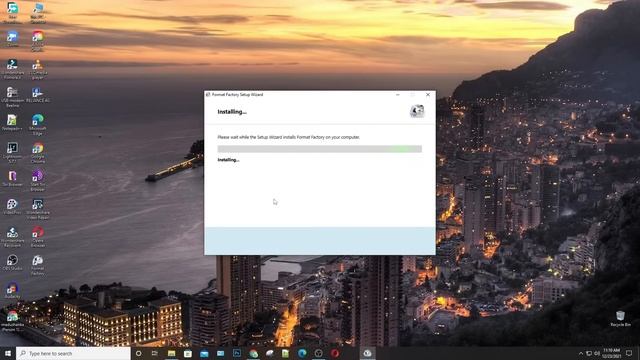Open the taskbar clock and date
The width and height of the screenshot is (640, 360).
[x=611, y=353]
